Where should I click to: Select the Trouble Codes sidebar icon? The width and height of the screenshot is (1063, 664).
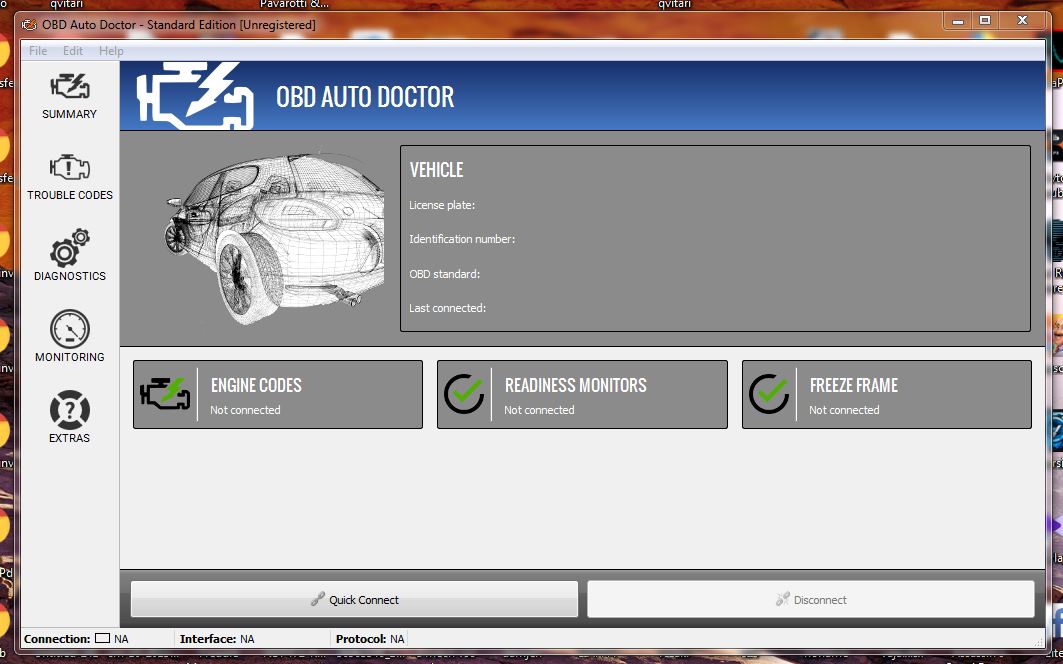[69, 168]
